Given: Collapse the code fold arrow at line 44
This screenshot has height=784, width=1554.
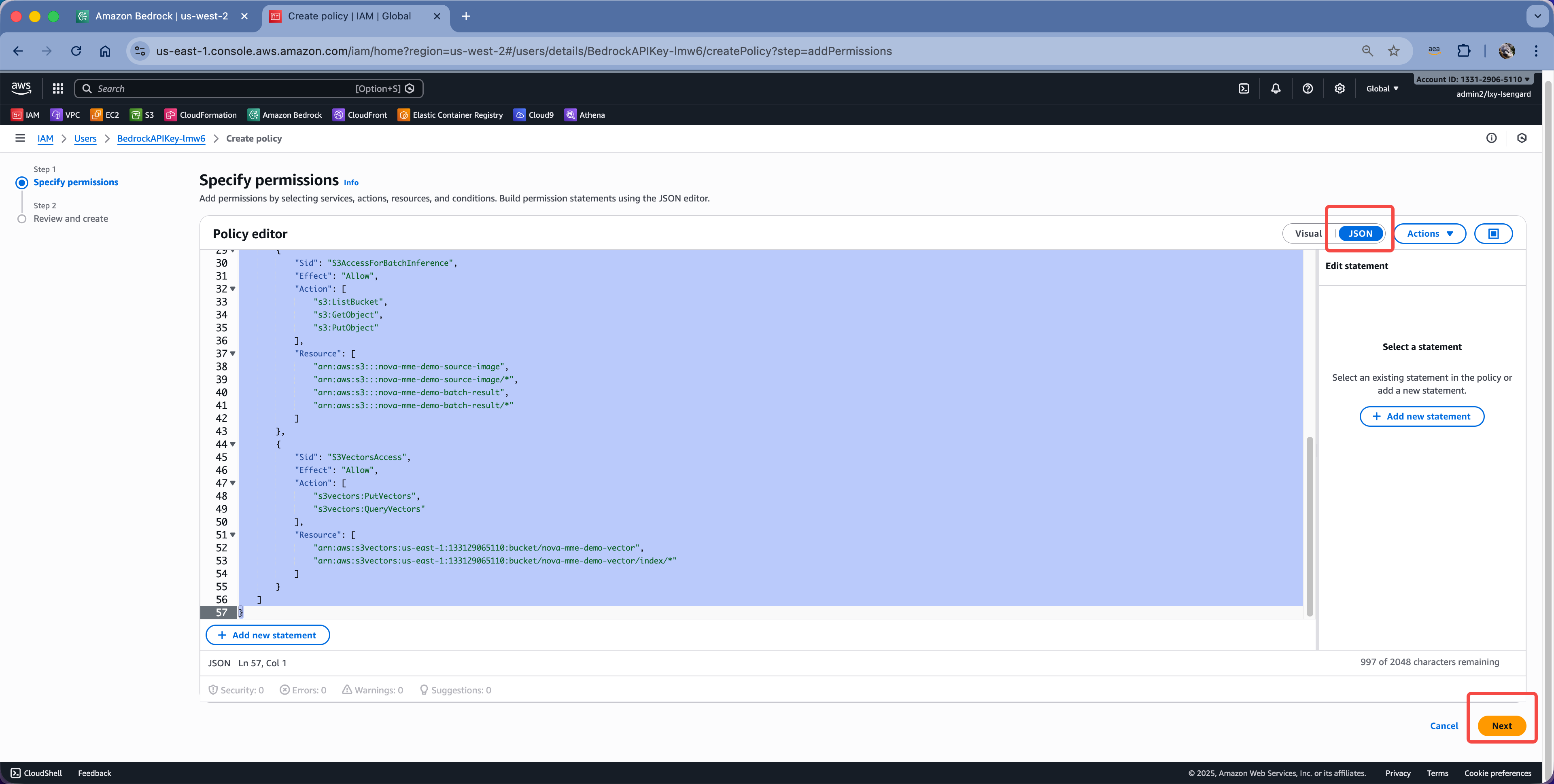Looking at the screenshot, I should click(233, 445).
